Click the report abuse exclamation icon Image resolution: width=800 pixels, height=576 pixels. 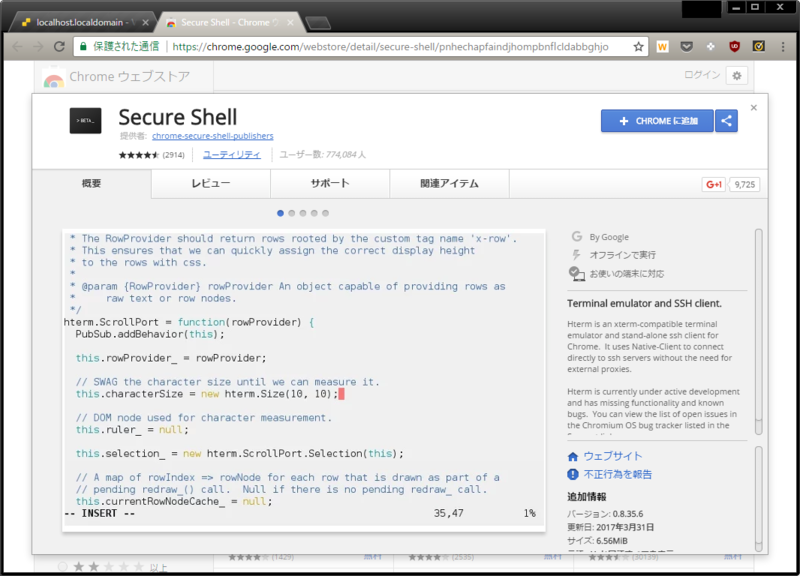573,474
